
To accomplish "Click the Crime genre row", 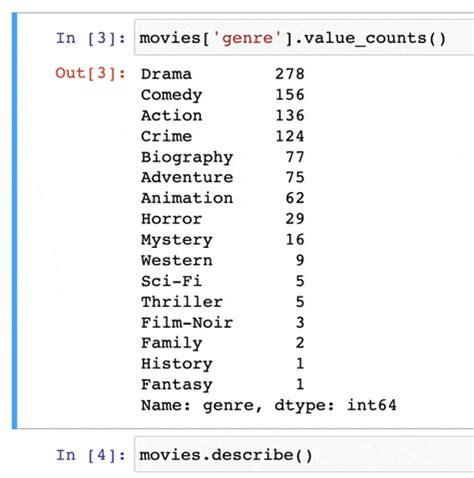I will [x=223, y=136].
